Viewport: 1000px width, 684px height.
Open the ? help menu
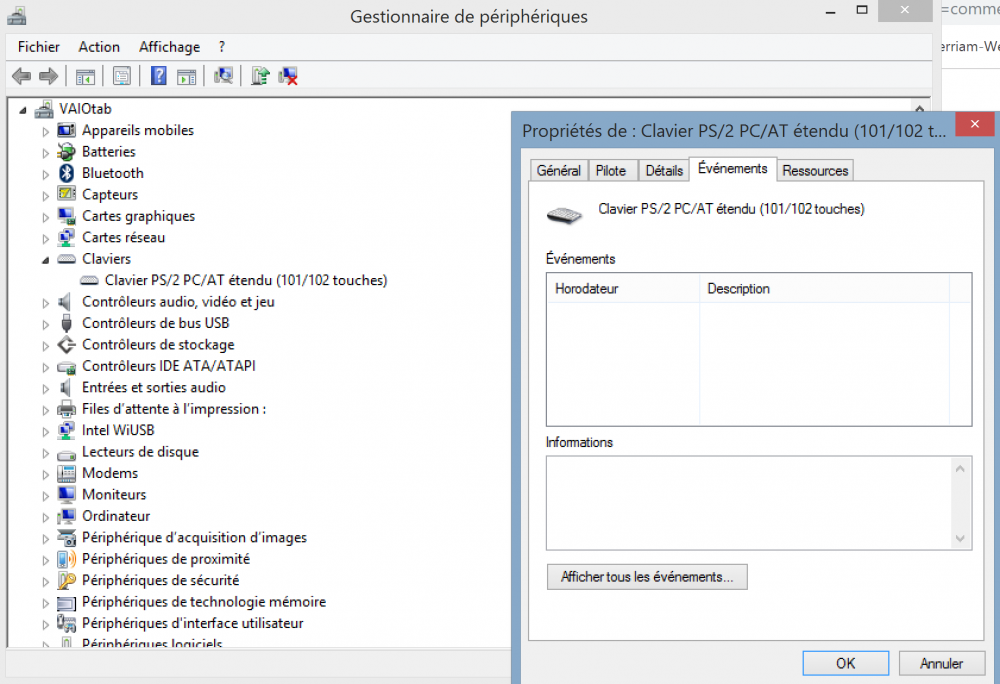pyautogui.click(x=221, y=47)
